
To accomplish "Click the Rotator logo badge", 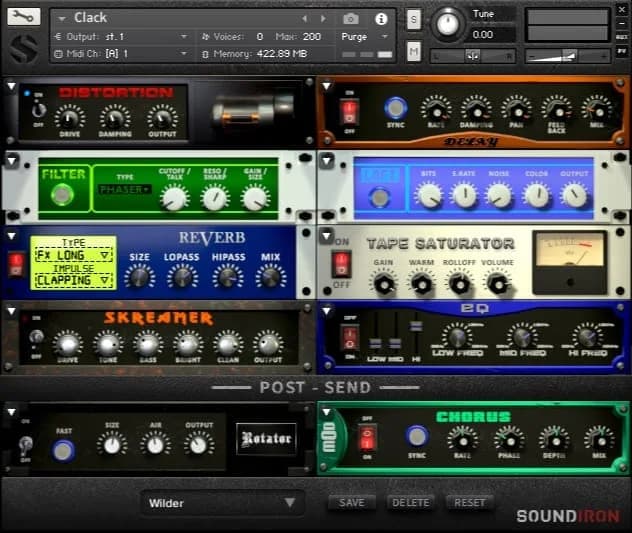I will [266, 438].
